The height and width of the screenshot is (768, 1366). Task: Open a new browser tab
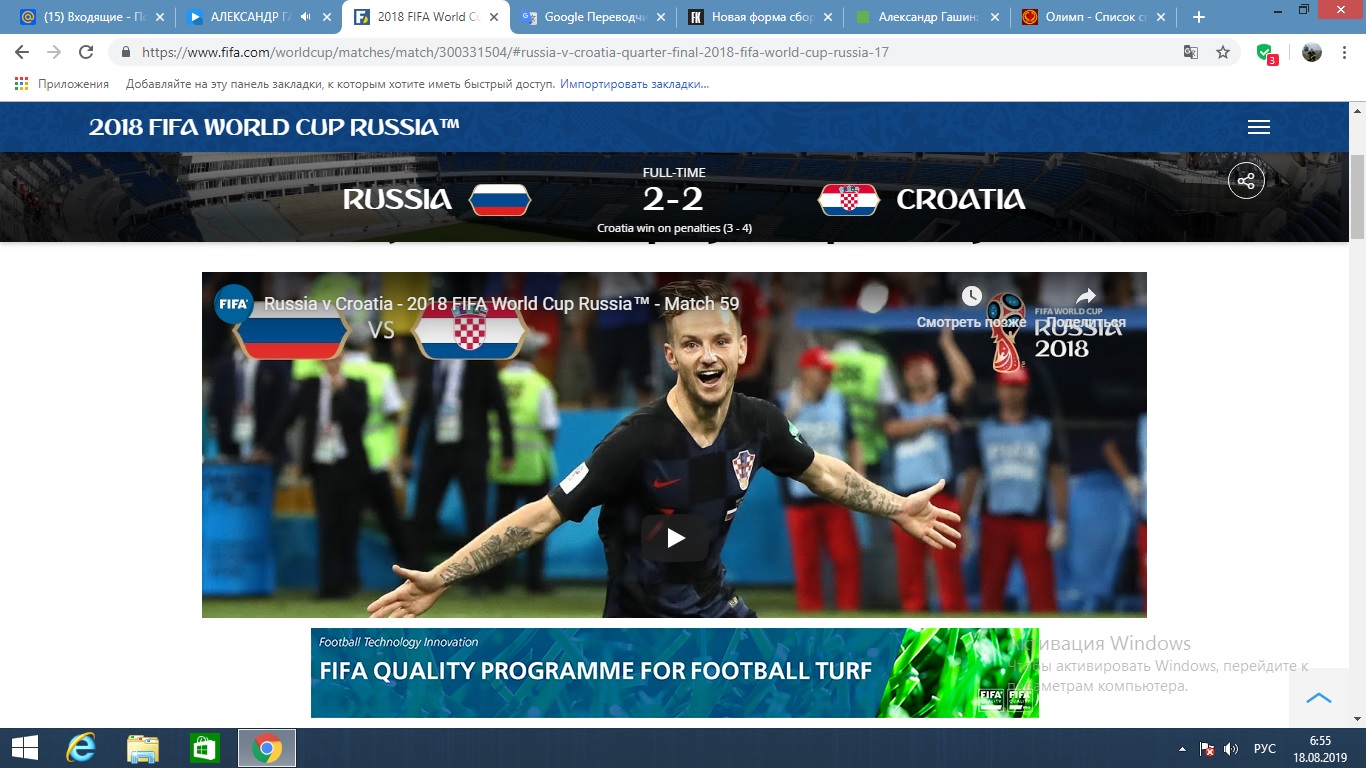click(x=1199, y=17)
